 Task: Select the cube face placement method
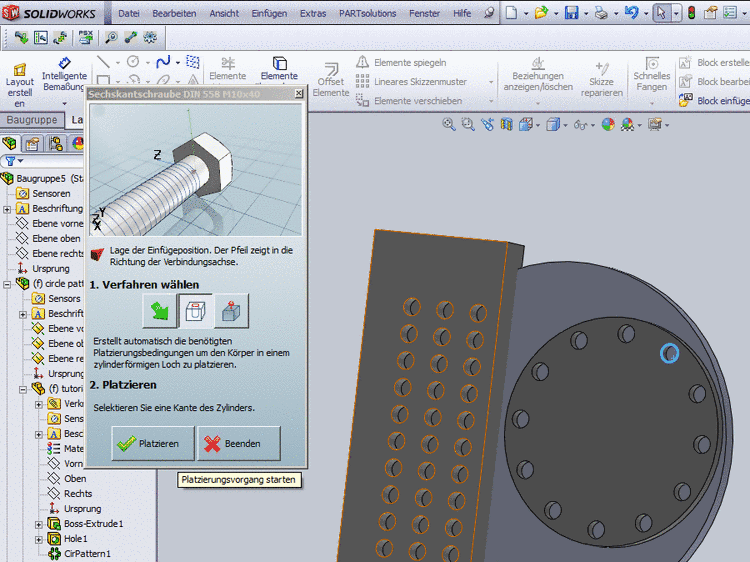(230, 311)
